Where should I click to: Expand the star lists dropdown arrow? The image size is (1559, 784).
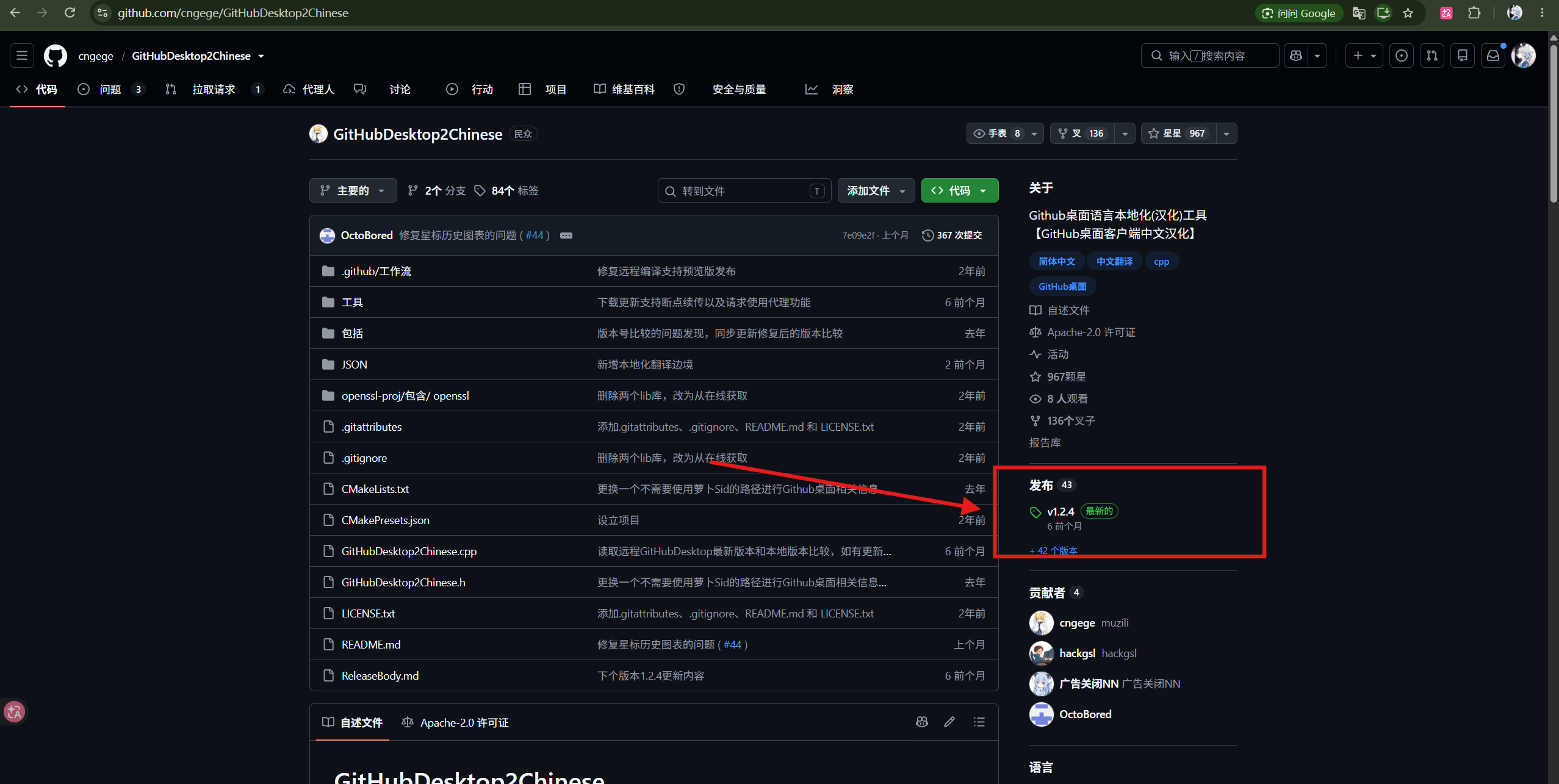tap(1226, 134)
